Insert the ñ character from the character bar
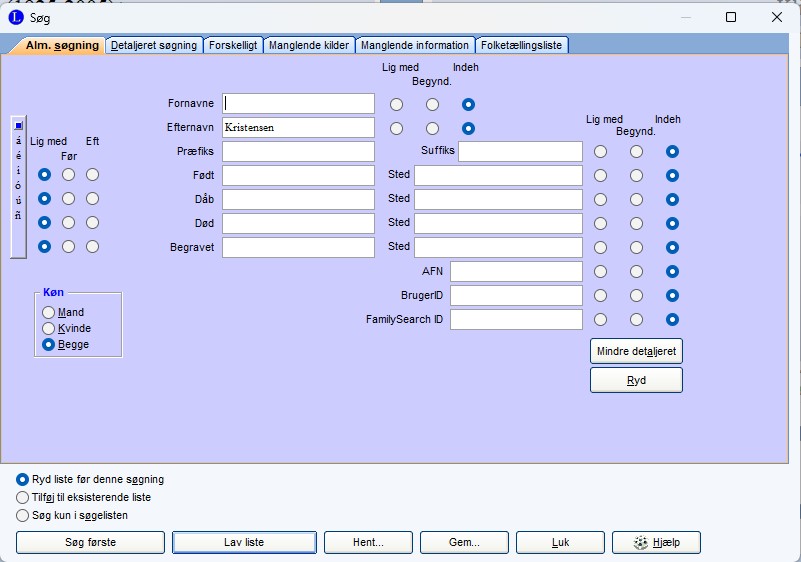 coord(18,216)
